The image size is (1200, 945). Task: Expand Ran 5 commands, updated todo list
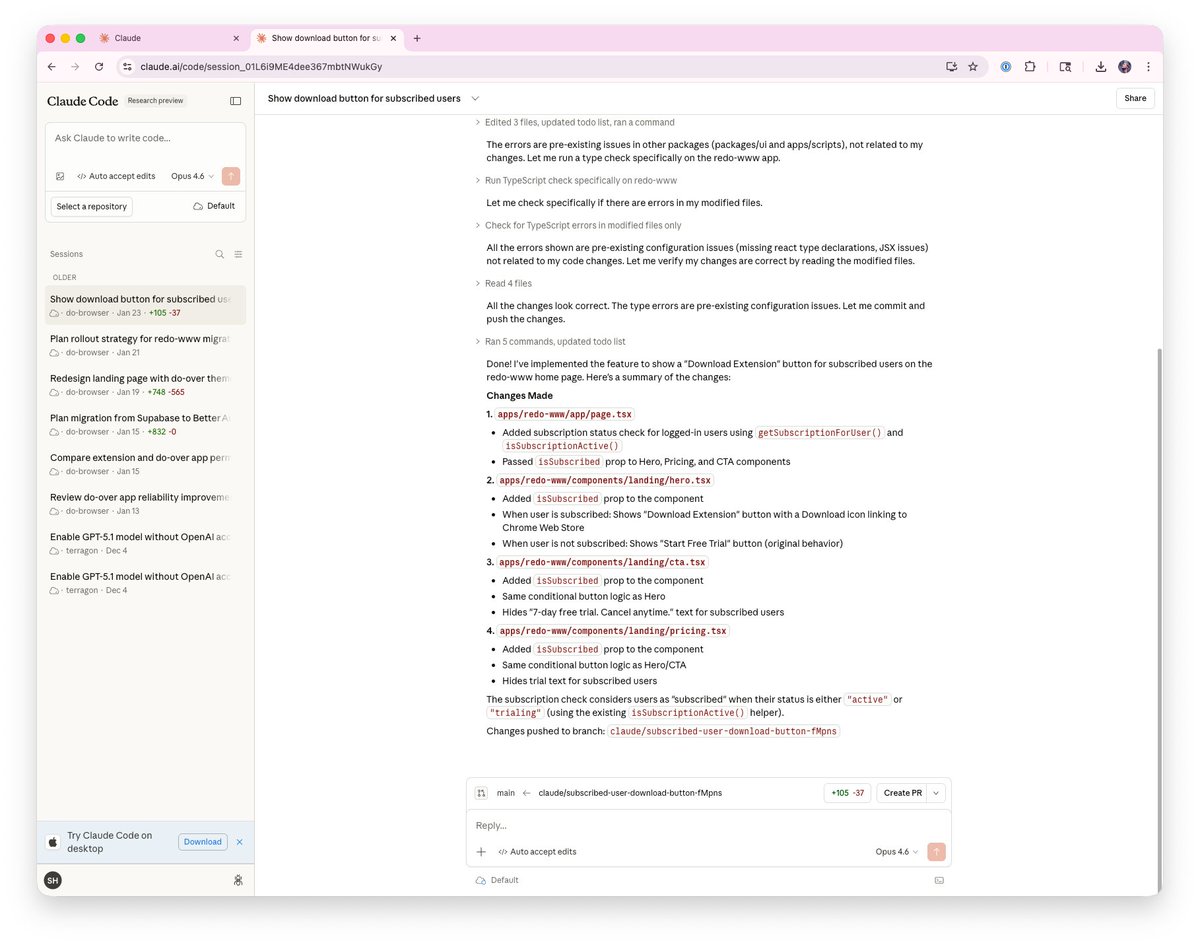point(549,341)
